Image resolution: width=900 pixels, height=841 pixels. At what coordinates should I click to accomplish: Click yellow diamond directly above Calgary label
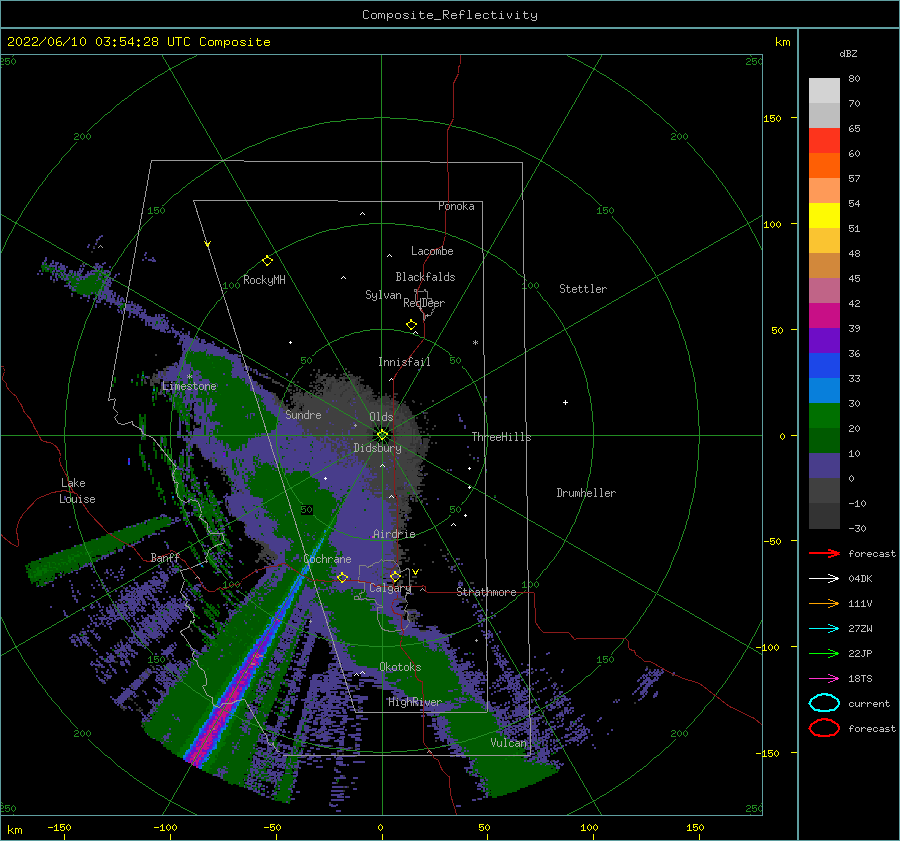[395, 576]
